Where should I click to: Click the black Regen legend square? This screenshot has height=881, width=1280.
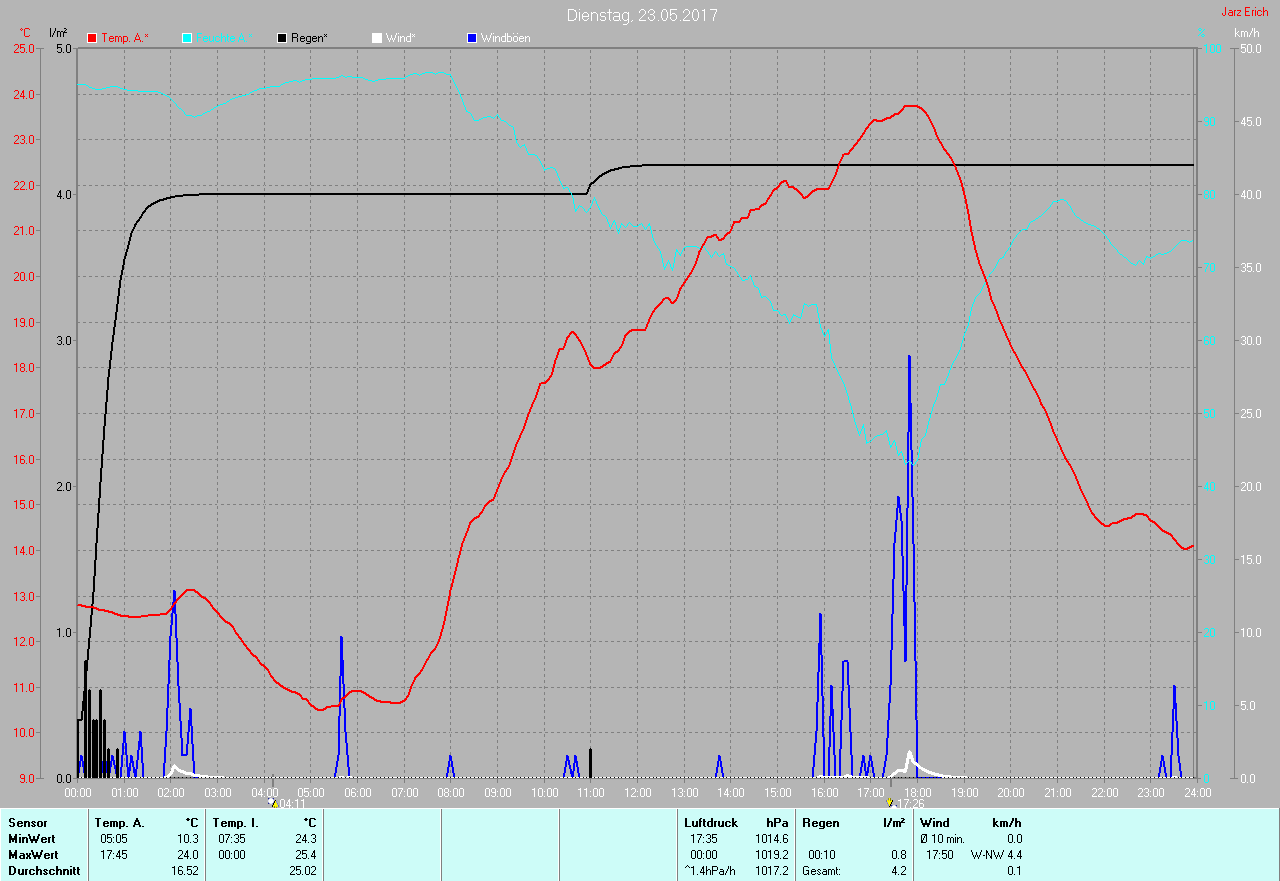pyautogui.click(x=282, y=38)
